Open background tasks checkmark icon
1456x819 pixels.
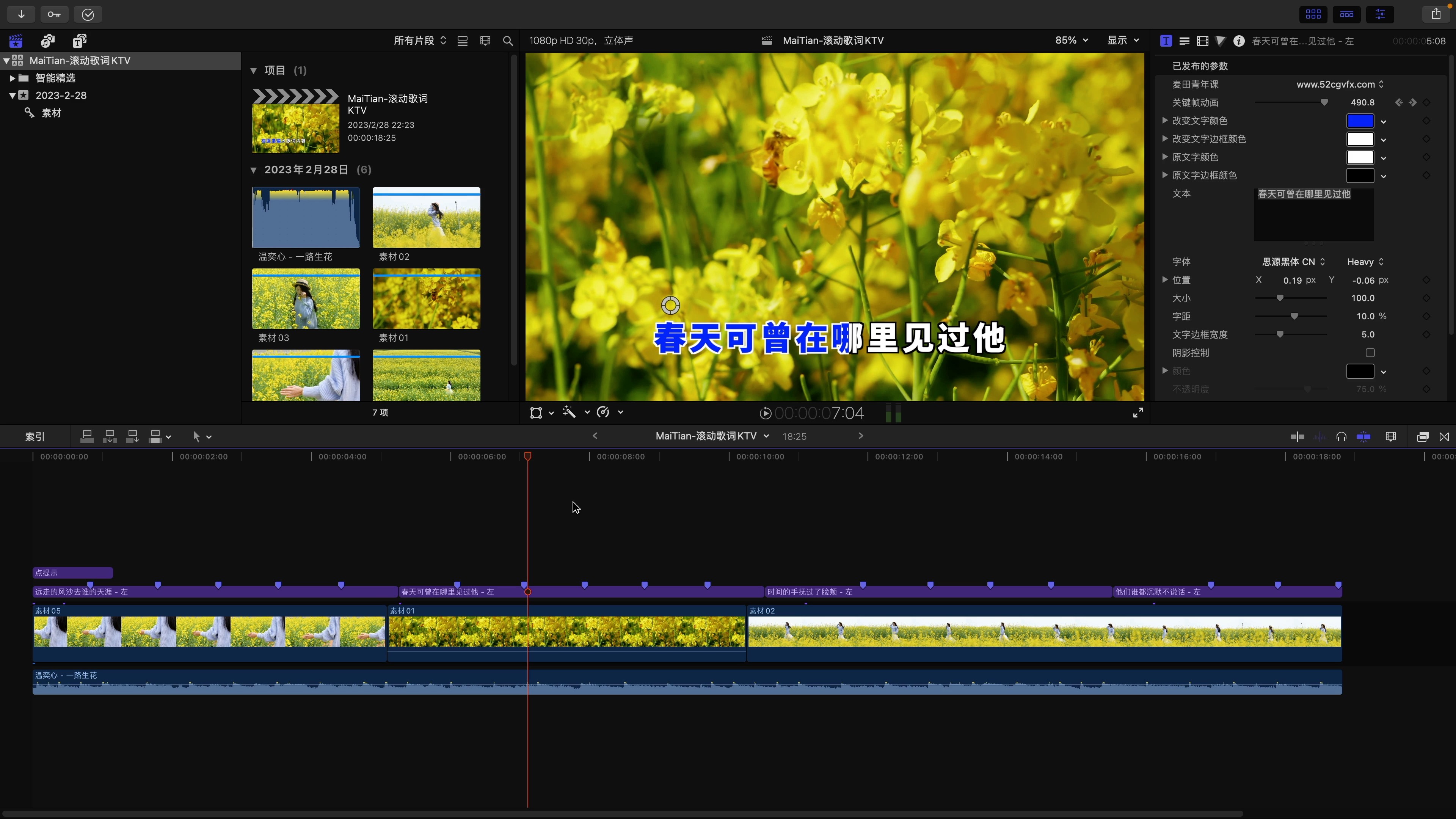pos(88,14)
